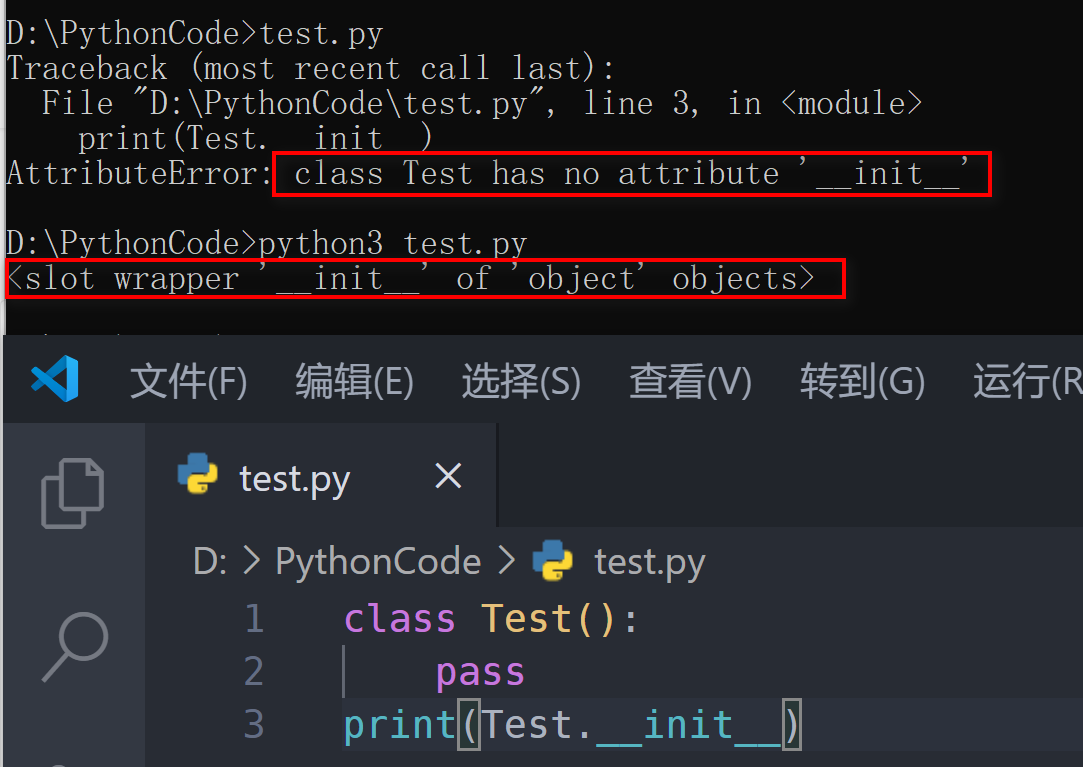Click __init__ in the editor's print statement
The width and height of the screenshot is (1083, 767).
click(x=688, y=724)
